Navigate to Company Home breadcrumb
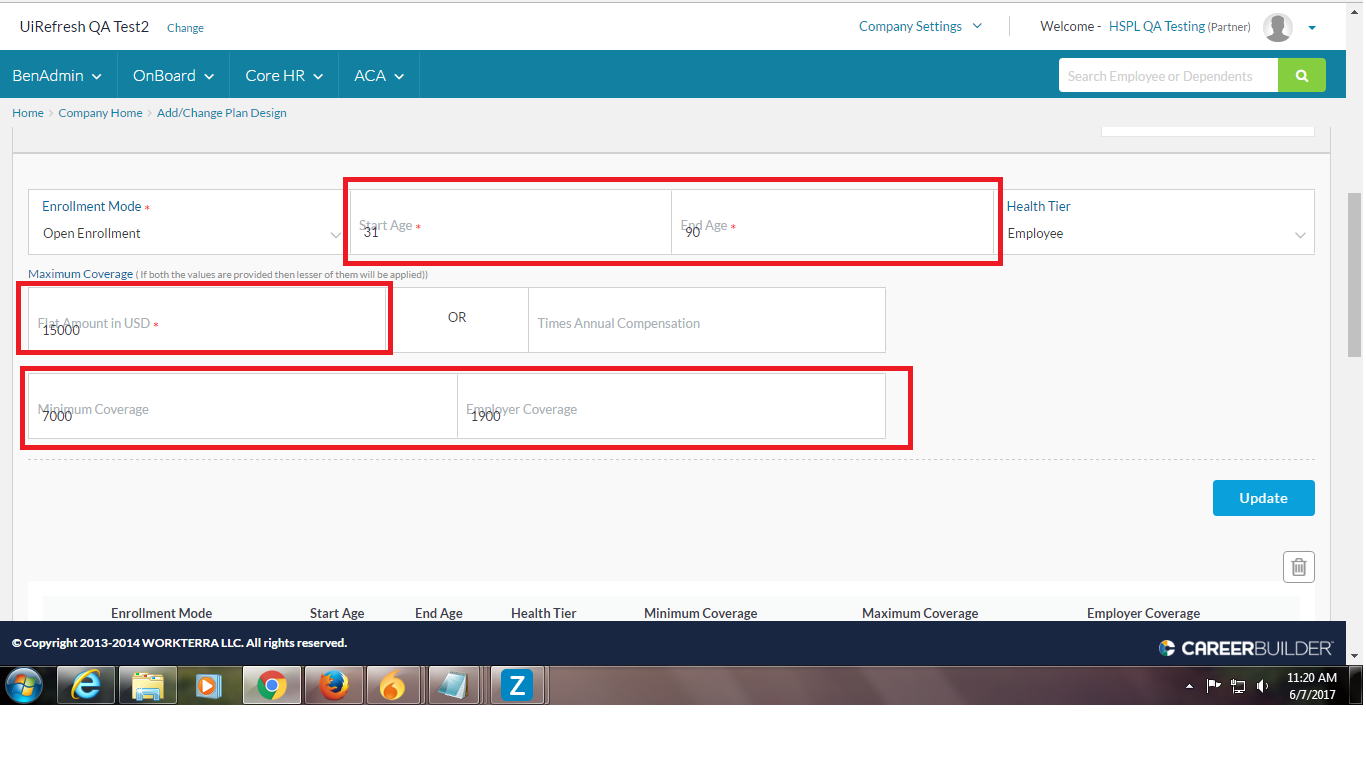The image size is (1366, 768). point(100,113)
